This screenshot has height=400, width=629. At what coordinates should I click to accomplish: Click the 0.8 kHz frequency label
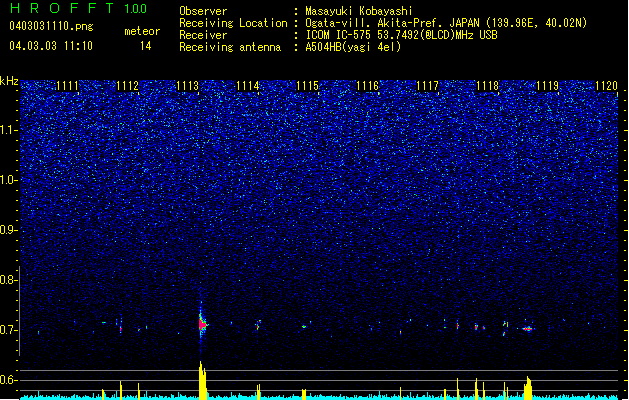[x=8, y=280]
